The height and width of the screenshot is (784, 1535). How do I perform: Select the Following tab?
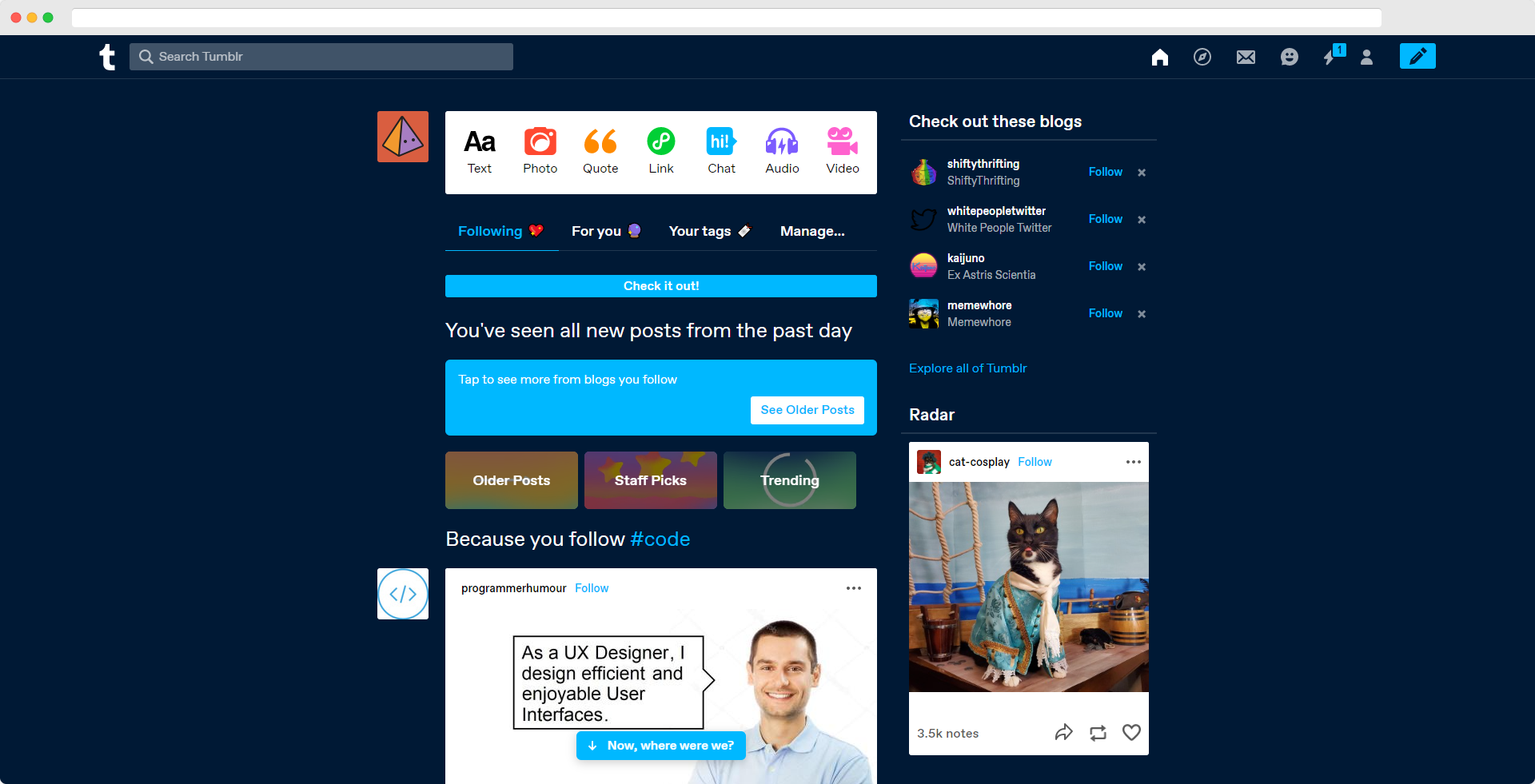coord(501,231)
